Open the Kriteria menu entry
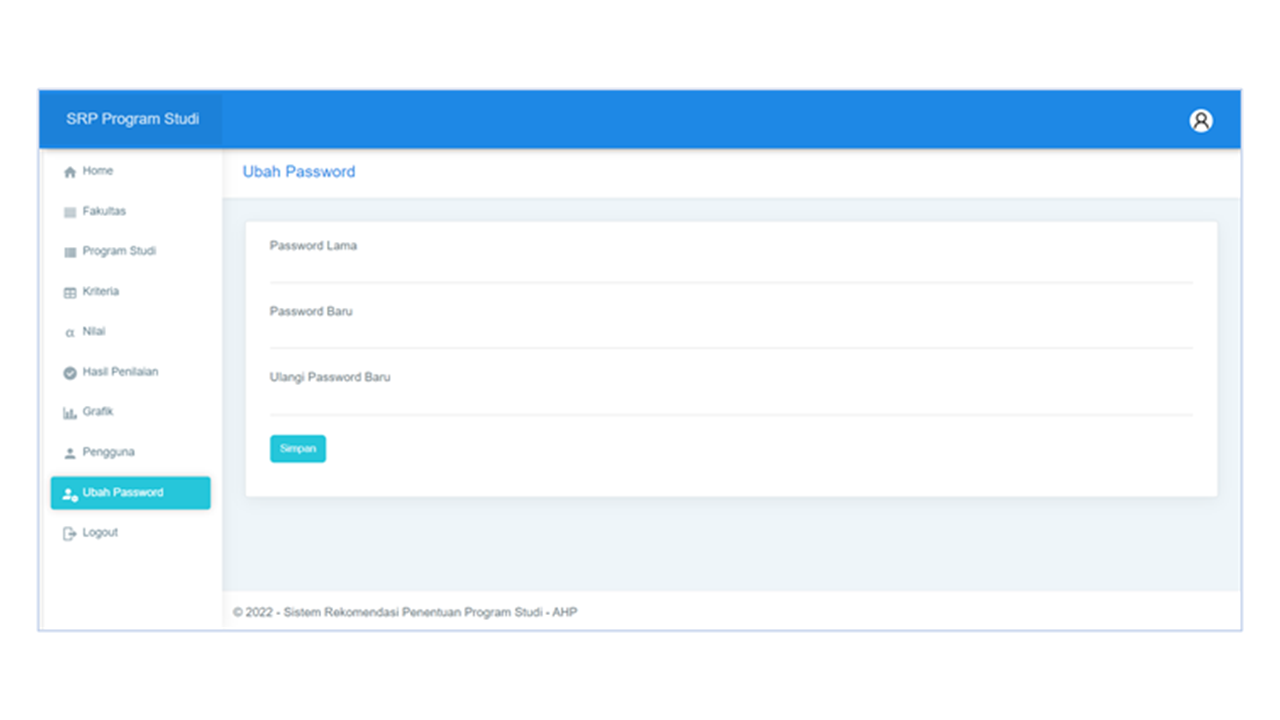Viewport: 1280px width, 720px height. (100, 292)
